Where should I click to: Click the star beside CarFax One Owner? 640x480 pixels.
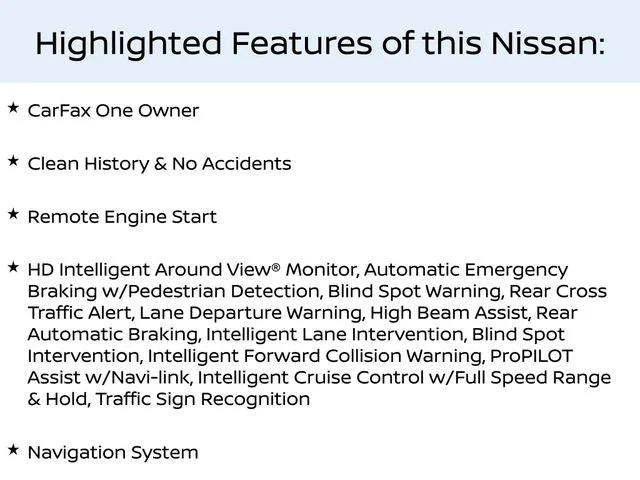(13, 108)
